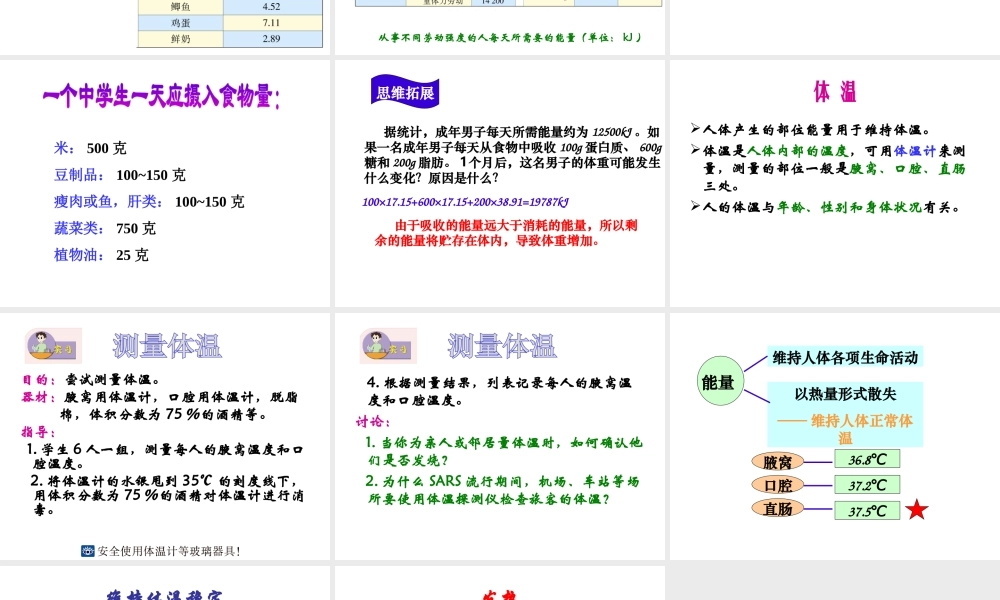The width and height of the screenshot is (1000, 600).
Task: Click the 植物油： 25 克 line
Action: pos(101,255)
